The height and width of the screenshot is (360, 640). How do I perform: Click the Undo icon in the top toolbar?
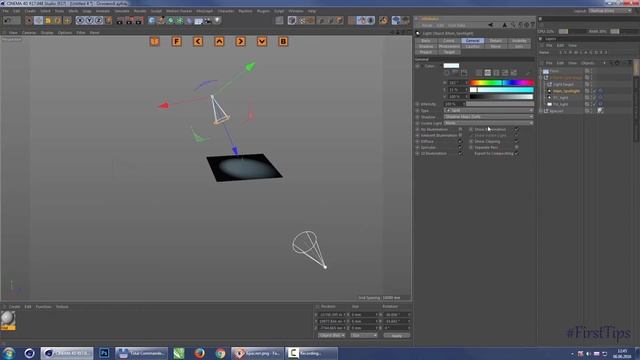(x=7, y=20)
